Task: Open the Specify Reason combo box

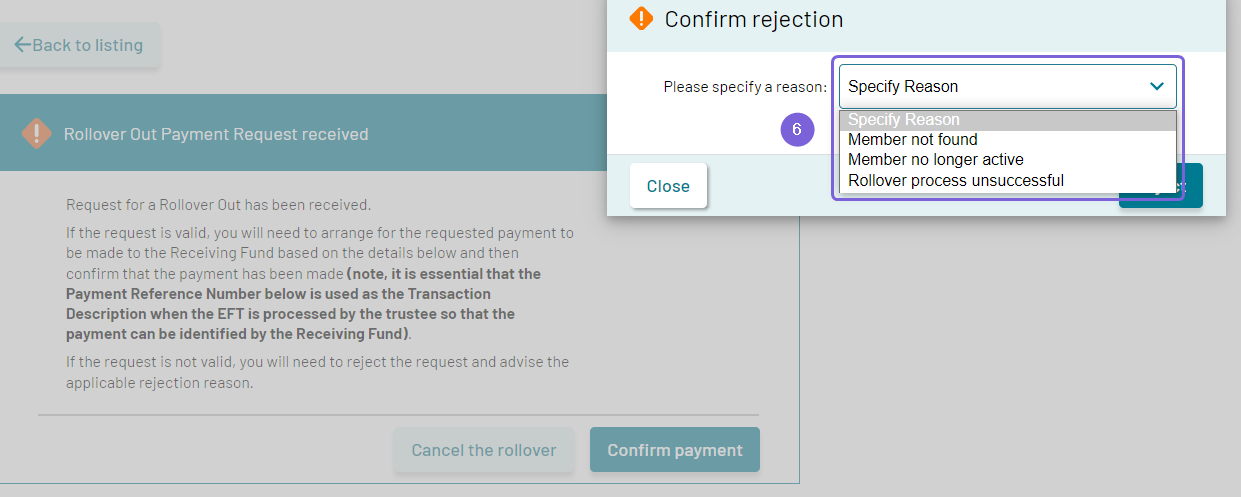Action: 1008,87
